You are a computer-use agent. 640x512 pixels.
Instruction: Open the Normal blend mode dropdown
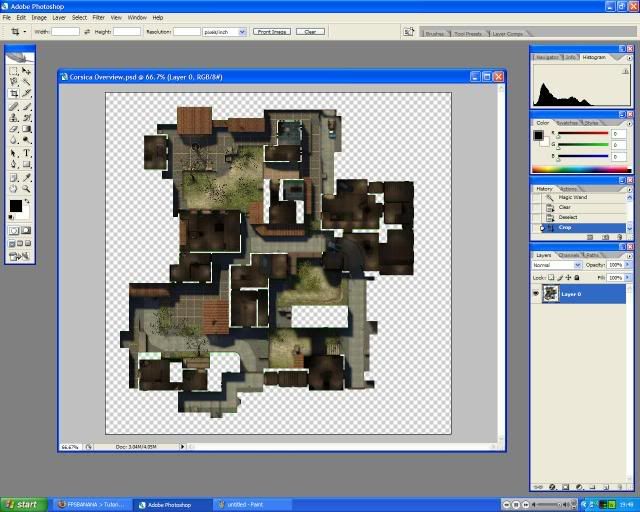pyautogui.click(x=577, y=265)
